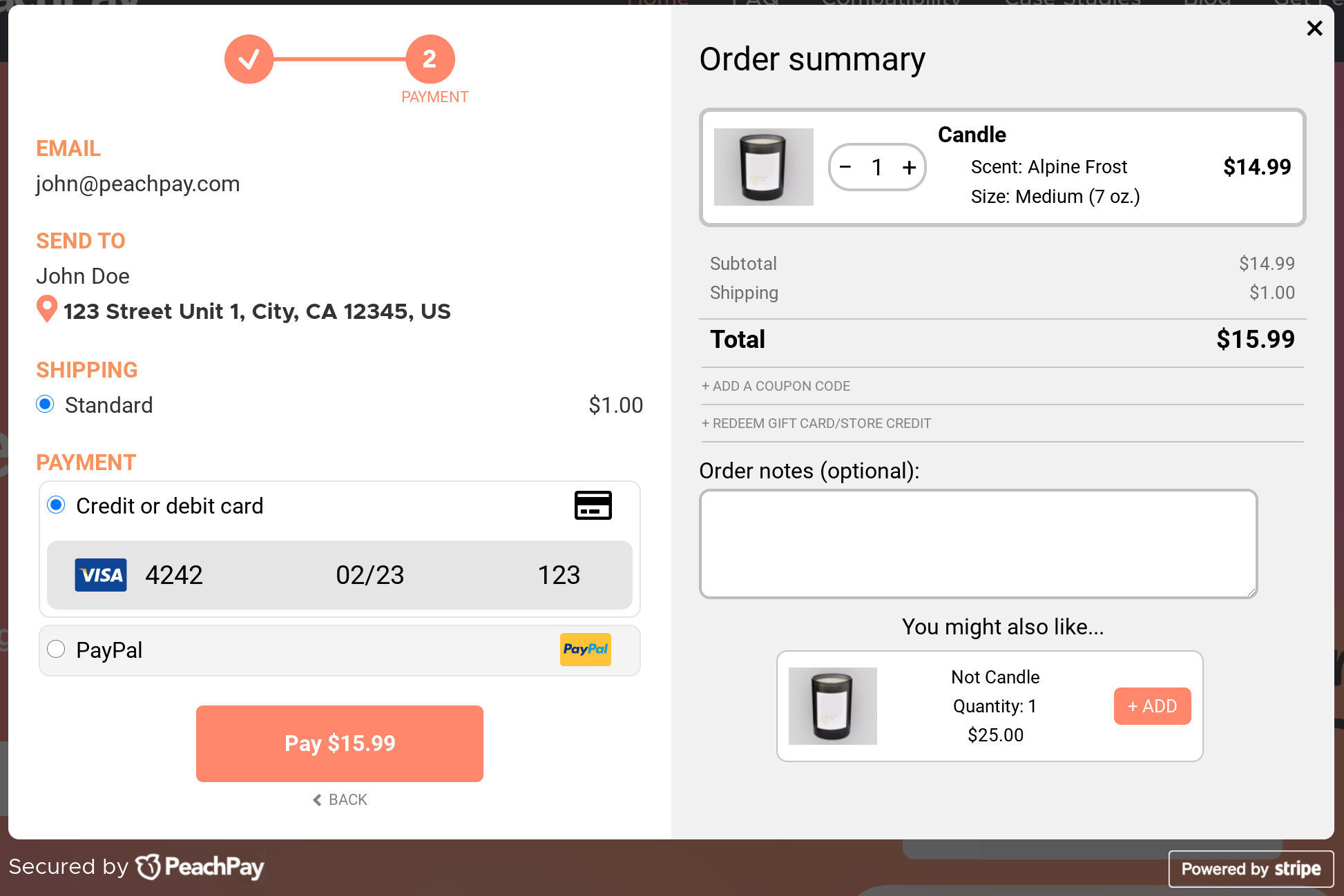The height and width of the screenshot is (896, 1344).
Task: Click the close X button top right
Action: tap(1316, 29)
